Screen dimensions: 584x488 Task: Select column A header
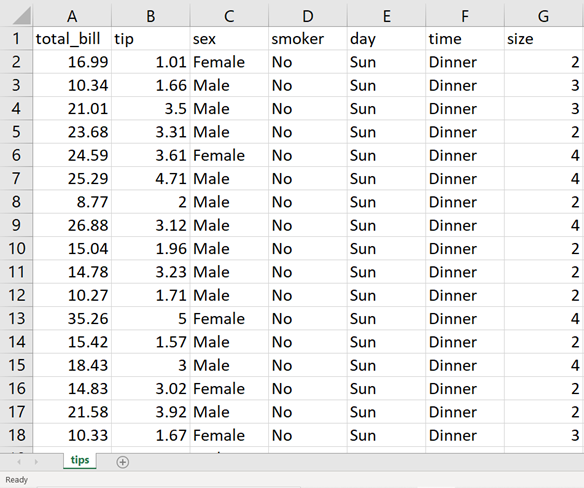click(x=72, y=16)
